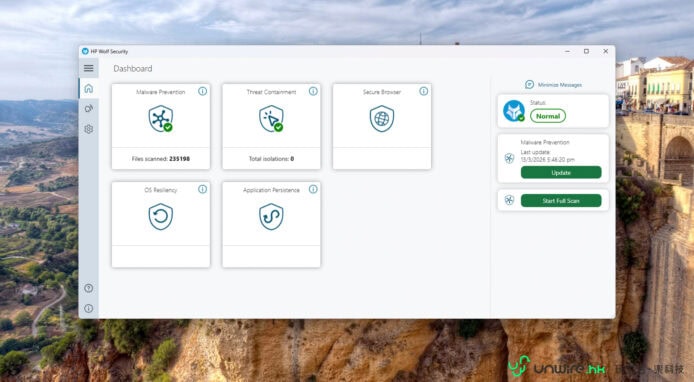
Task: Open the Application Persistence shield tile
Action: point(271,216)
